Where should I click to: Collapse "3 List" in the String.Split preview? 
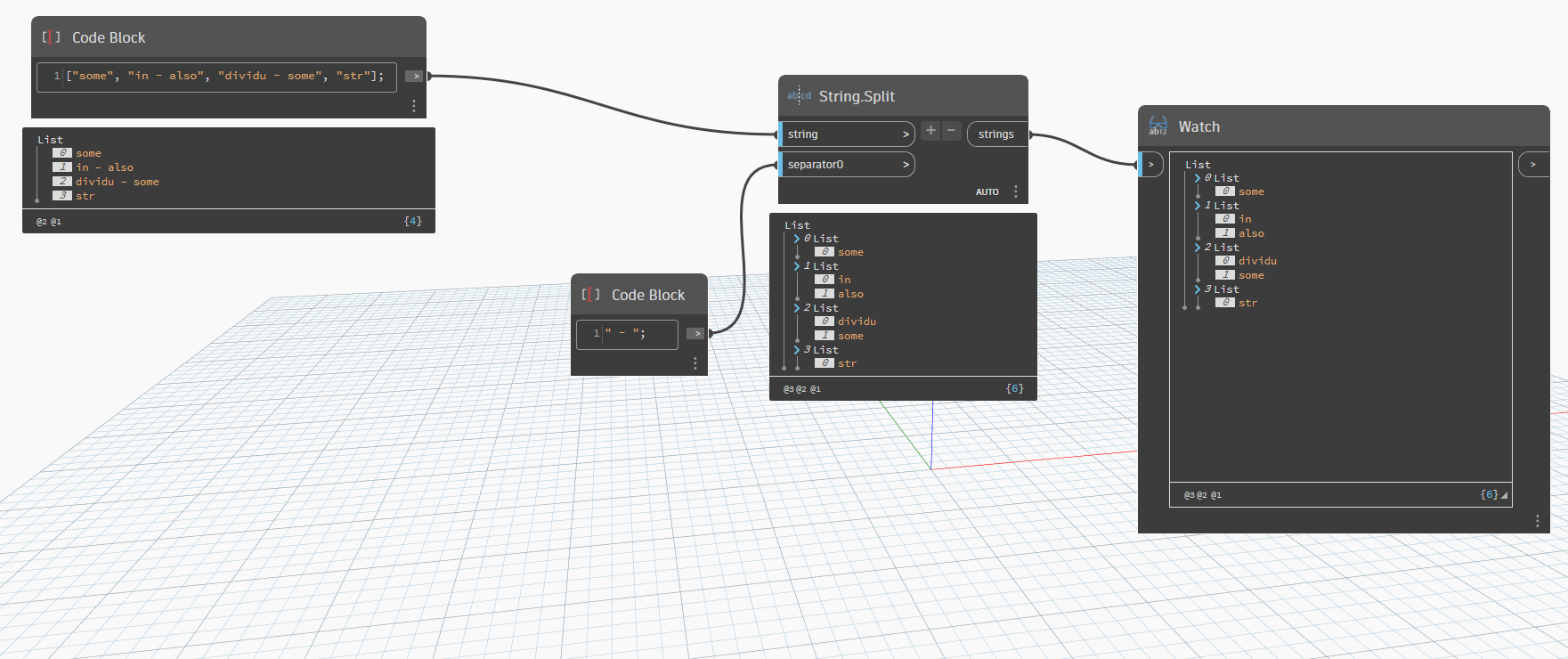797,350
